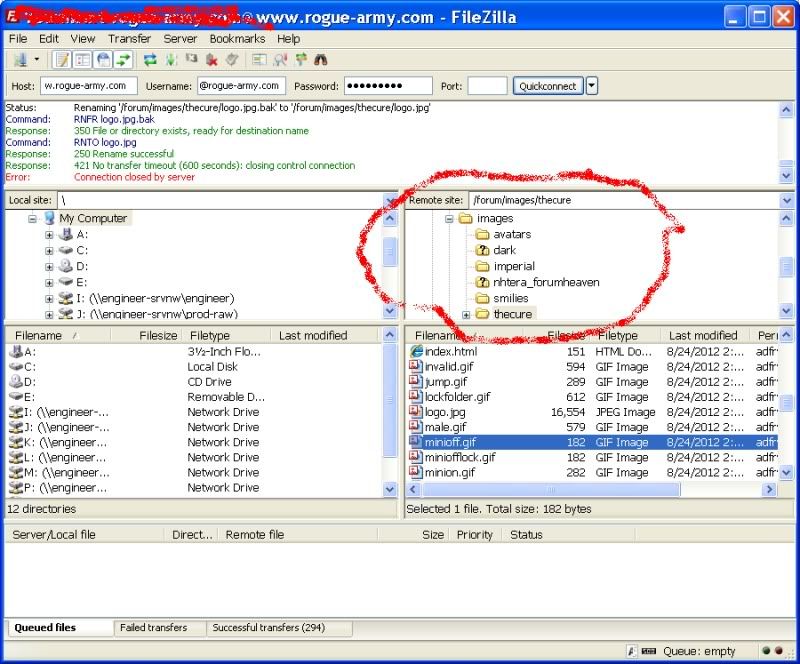Toggle display of the transfer queue
This screenshot has width=800, height=664.
[123, 60]
